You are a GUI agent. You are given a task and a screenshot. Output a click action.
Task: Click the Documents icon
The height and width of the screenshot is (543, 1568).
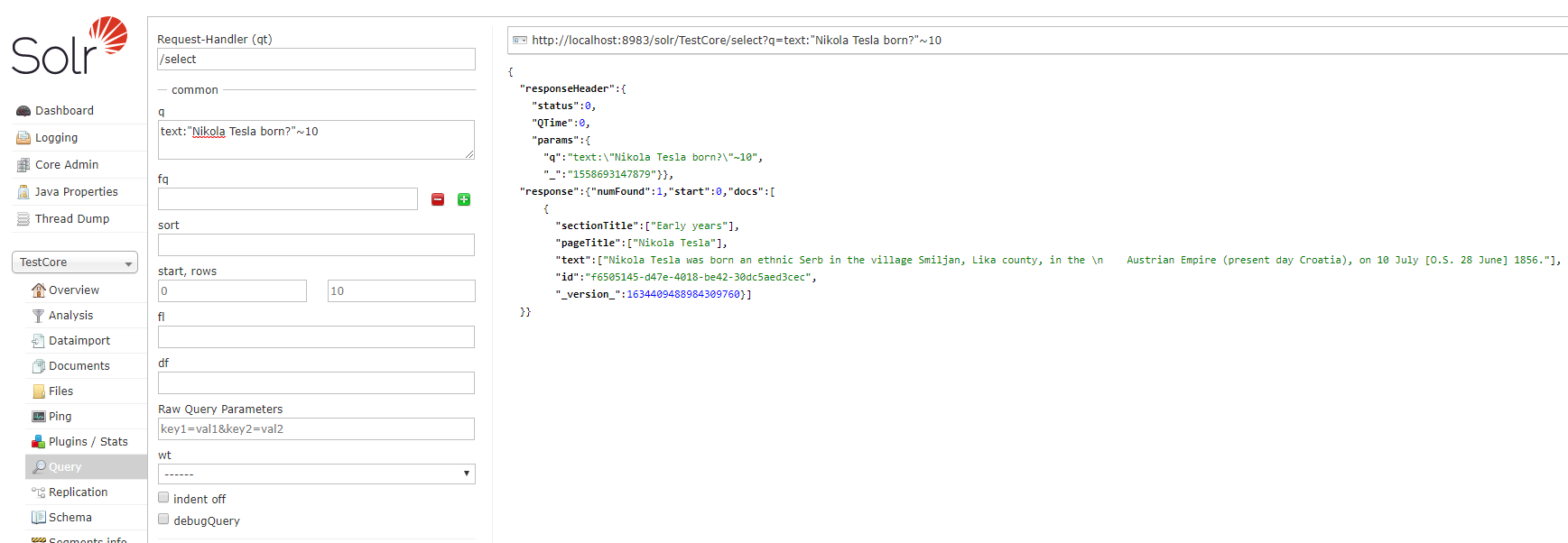point(38,366)
